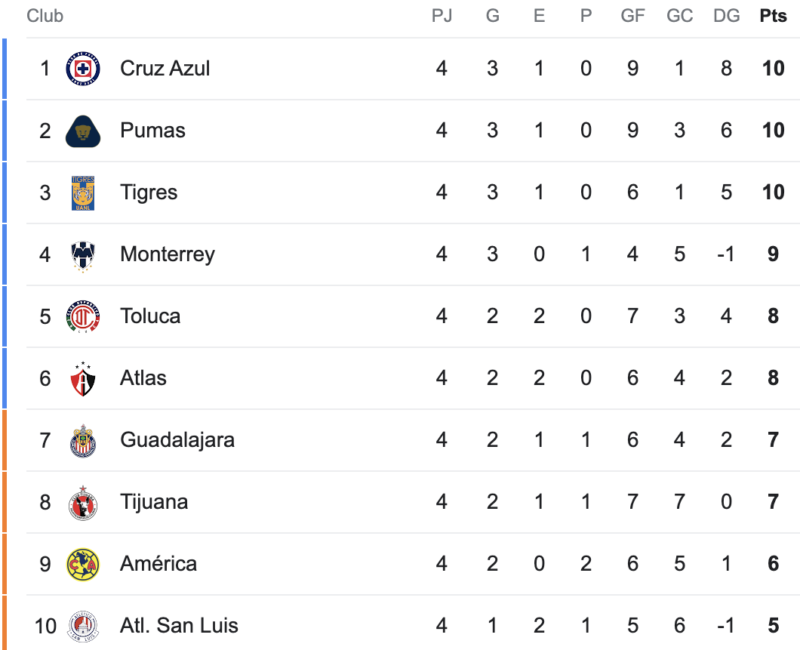This screenshot has width=800, height=650.
Task: Click the Monterrey club badge
Action: 82,255
